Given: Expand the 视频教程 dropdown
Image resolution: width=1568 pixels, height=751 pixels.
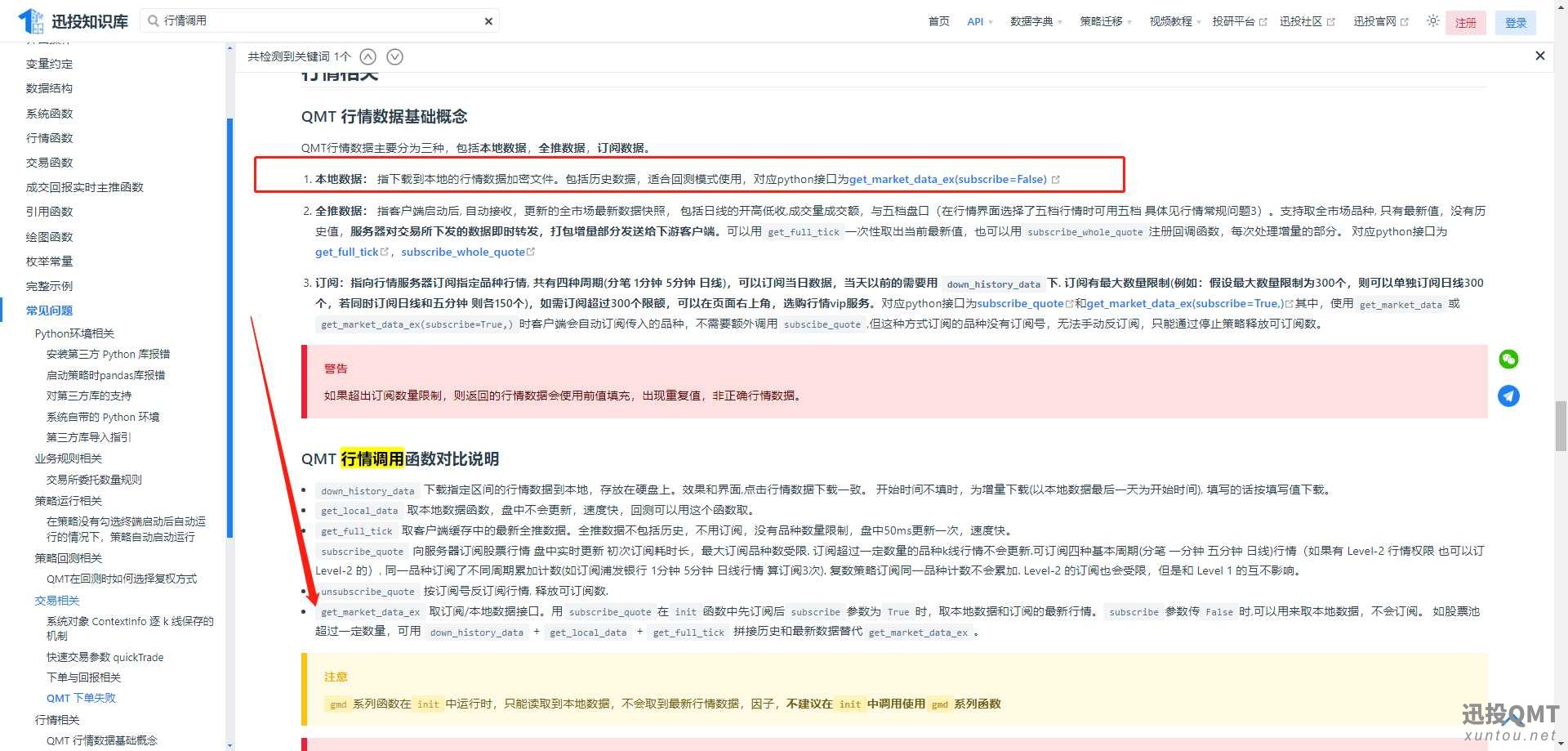Looking at the screenshot, I should tap(1175, 21).
